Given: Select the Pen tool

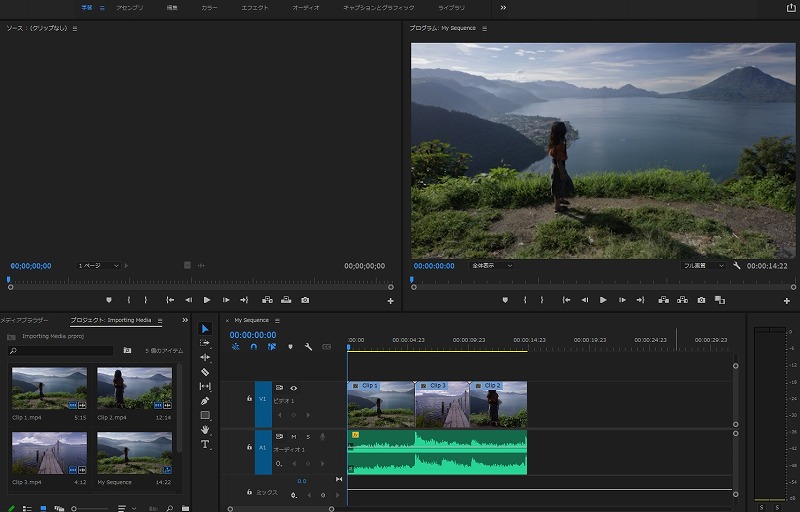Looking at the screenshot, I should tap(205, 401).
